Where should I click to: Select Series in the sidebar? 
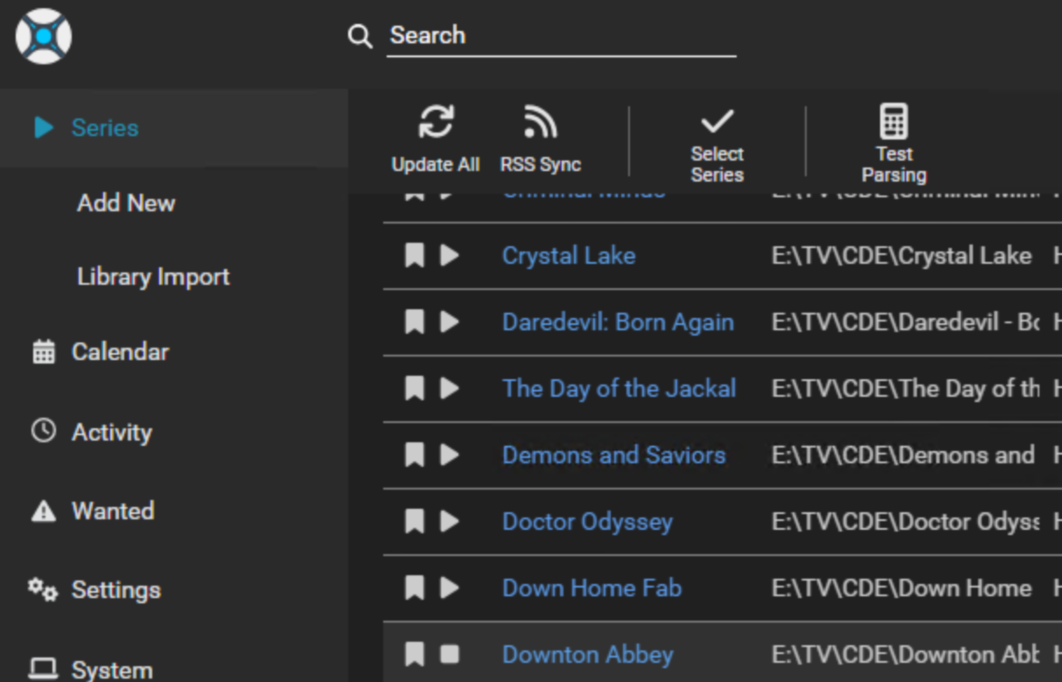point(104,128)
